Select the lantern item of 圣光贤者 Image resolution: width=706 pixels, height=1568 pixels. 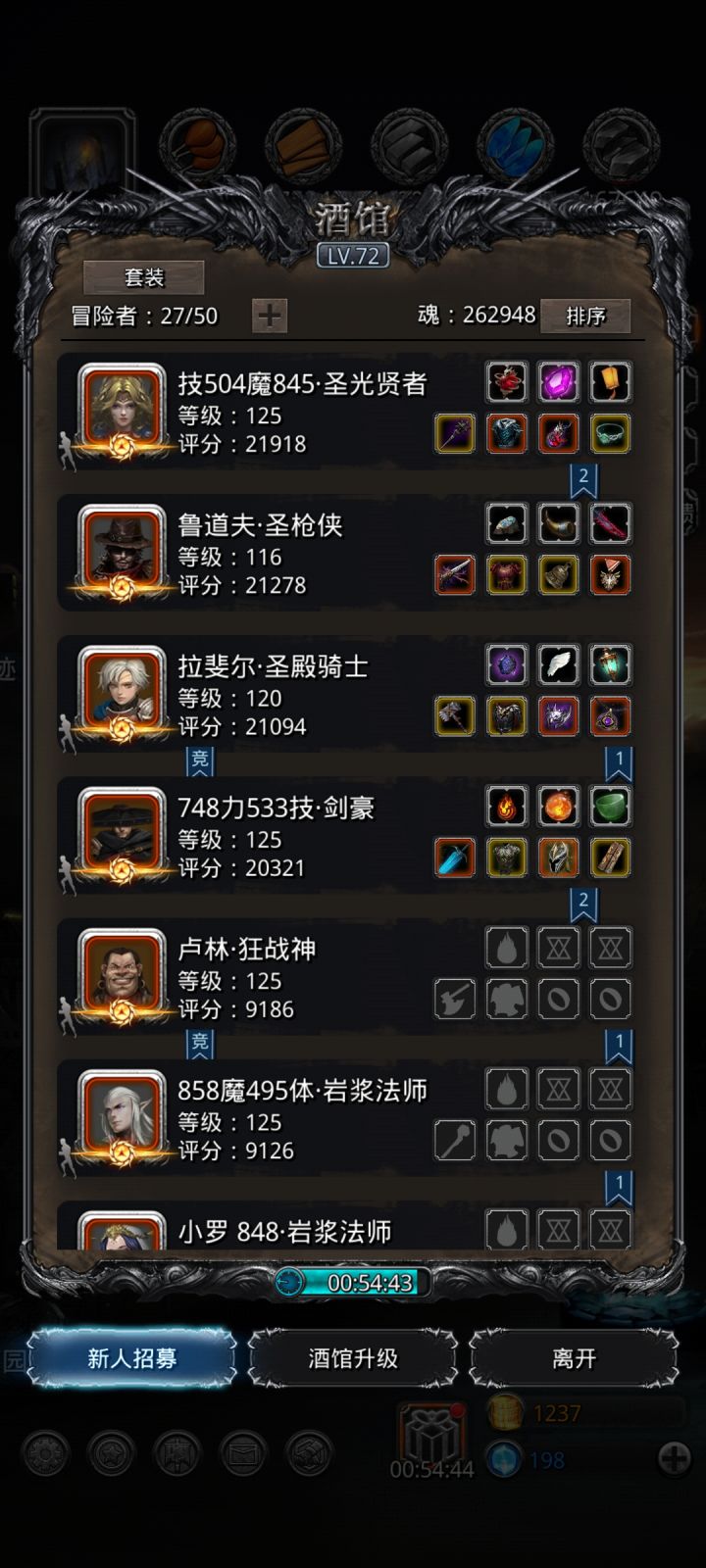[x=610, y=382]
